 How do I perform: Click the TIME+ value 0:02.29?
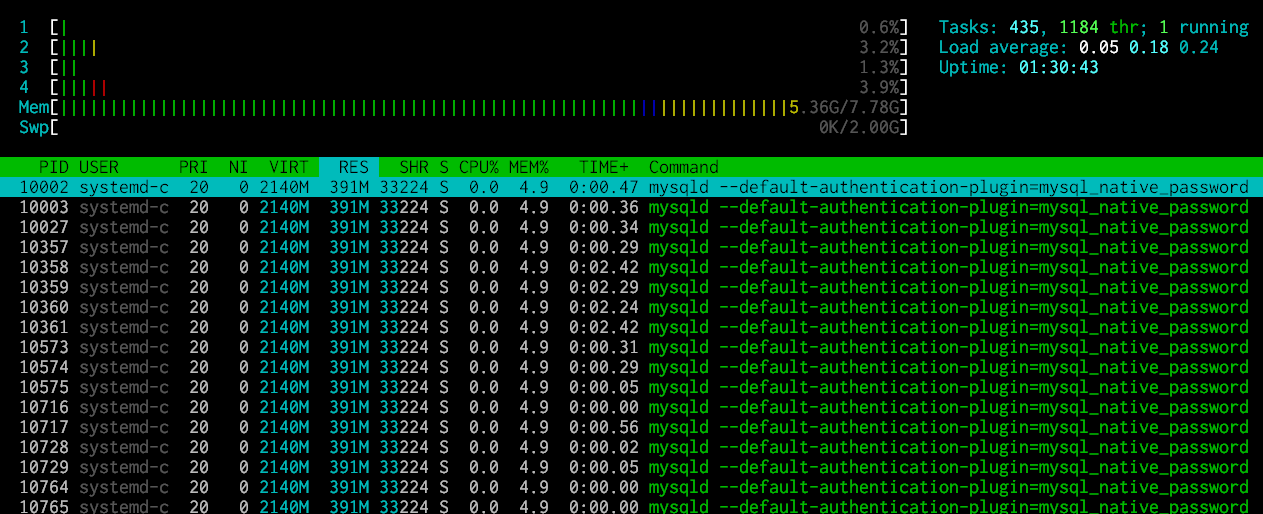604,287
